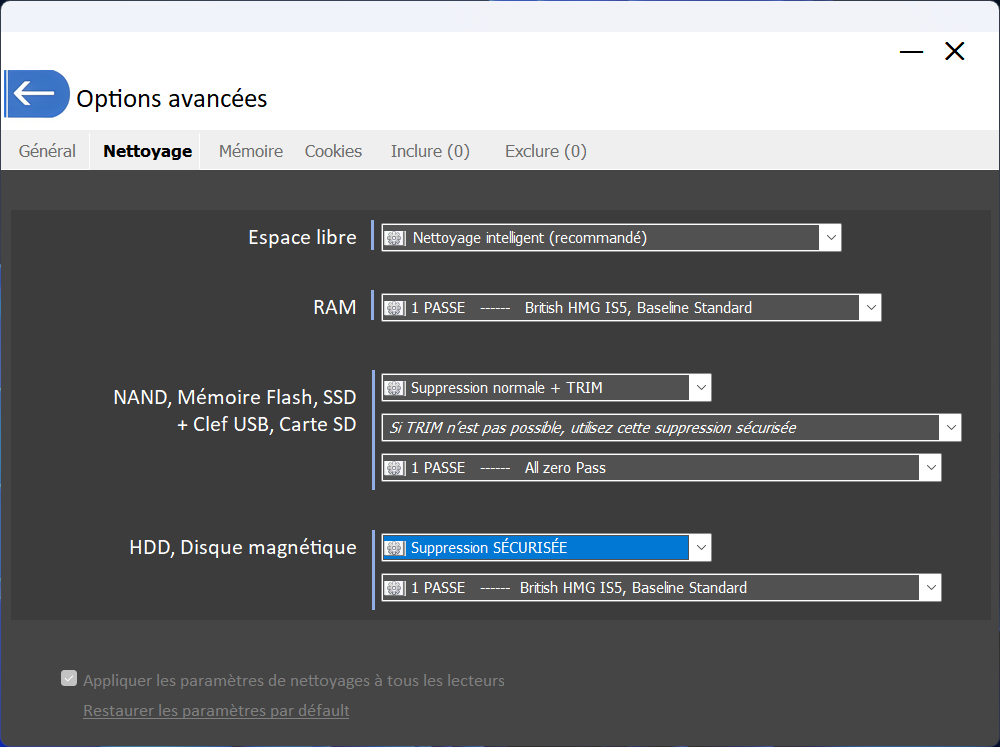Open the Mémoire tab
The width and height of the screenshot is (1000, 747).
tap(251, 151)
